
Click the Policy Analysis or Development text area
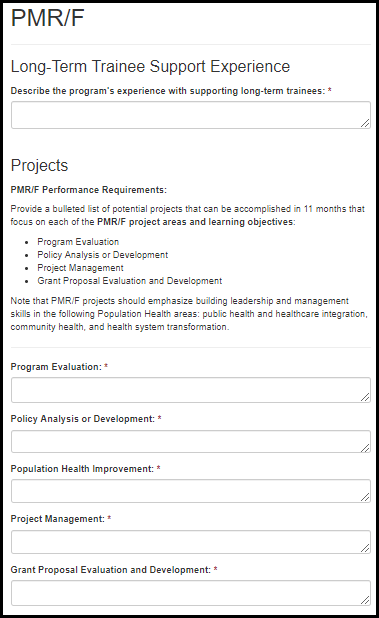click(x=191, y=441)
